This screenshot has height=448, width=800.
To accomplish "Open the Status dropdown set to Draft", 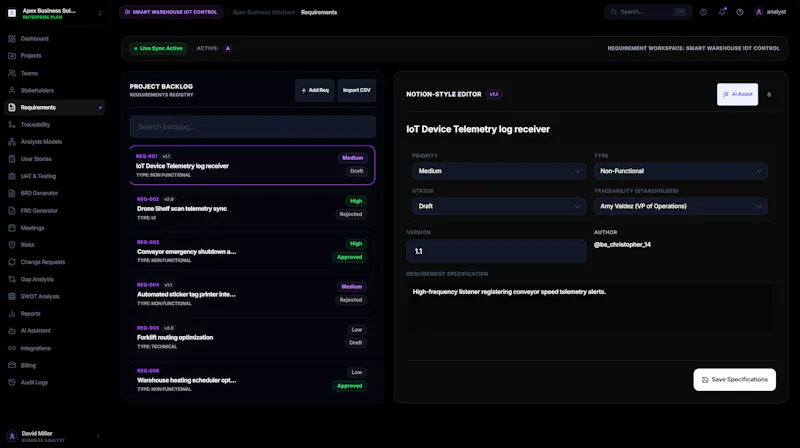I will coord(499,206).
